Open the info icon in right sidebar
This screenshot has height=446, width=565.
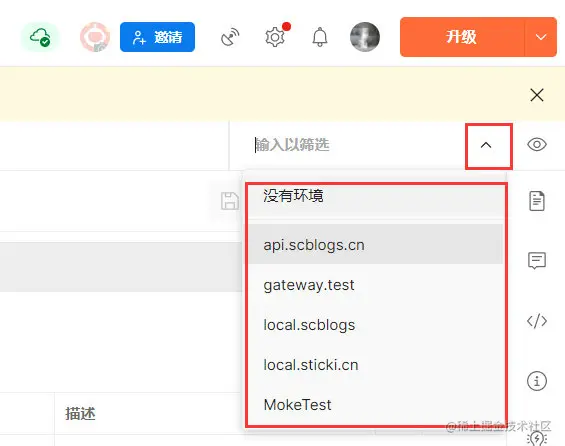click(x=537, y=381)
